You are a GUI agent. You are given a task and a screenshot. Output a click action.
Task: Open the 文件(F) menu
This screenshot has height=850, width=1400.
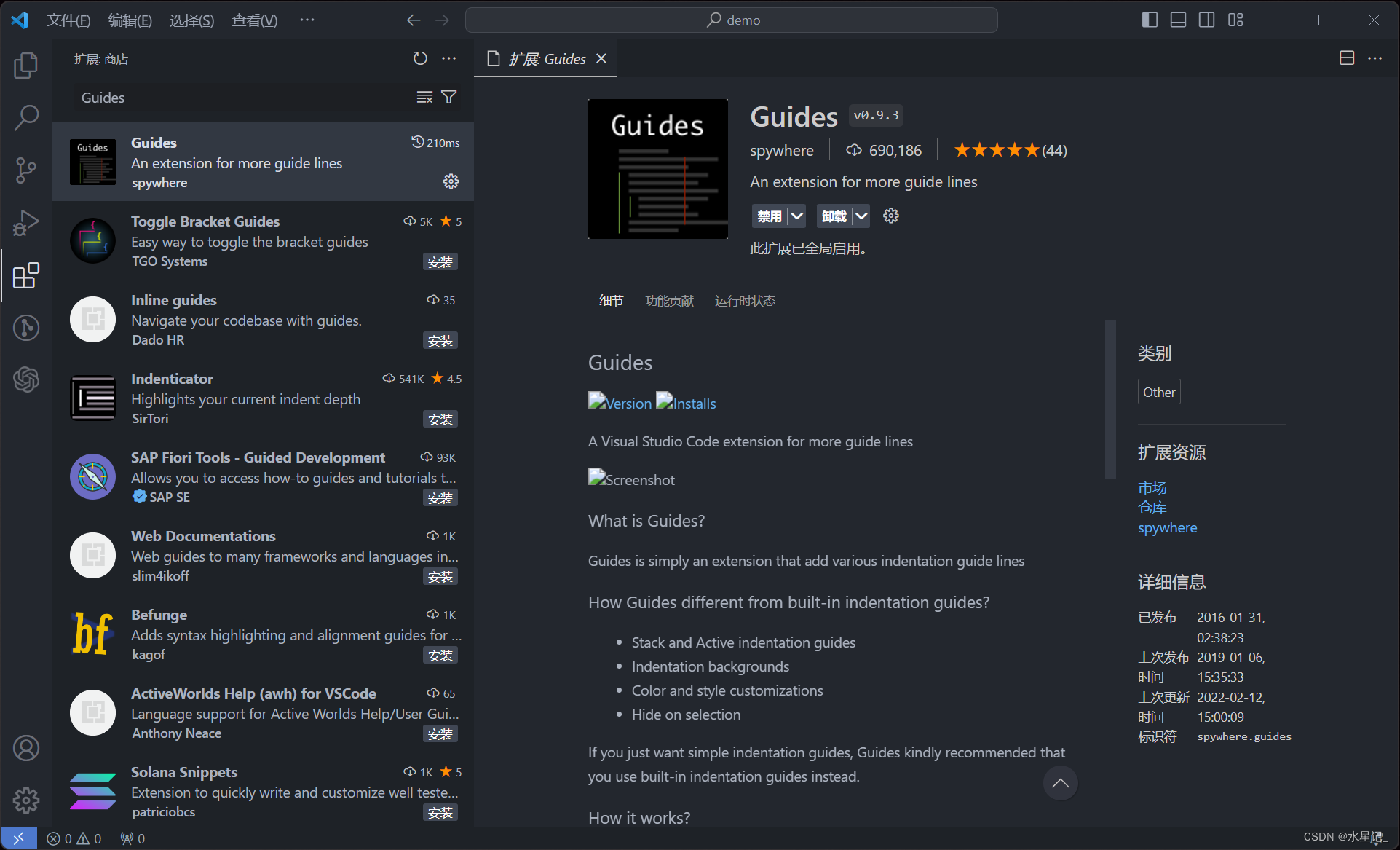(69, 20)
